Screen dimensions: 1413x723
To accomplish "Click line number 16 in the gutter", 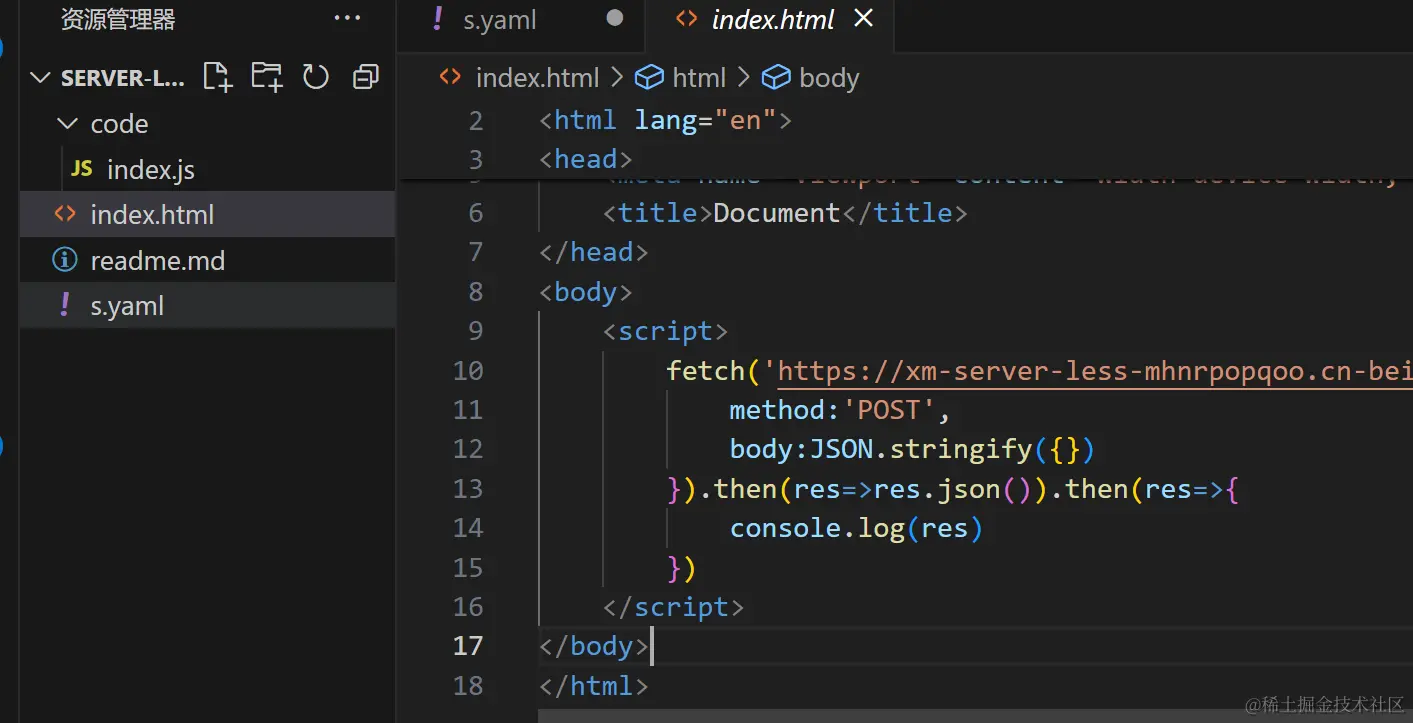I will coord(468,607).
